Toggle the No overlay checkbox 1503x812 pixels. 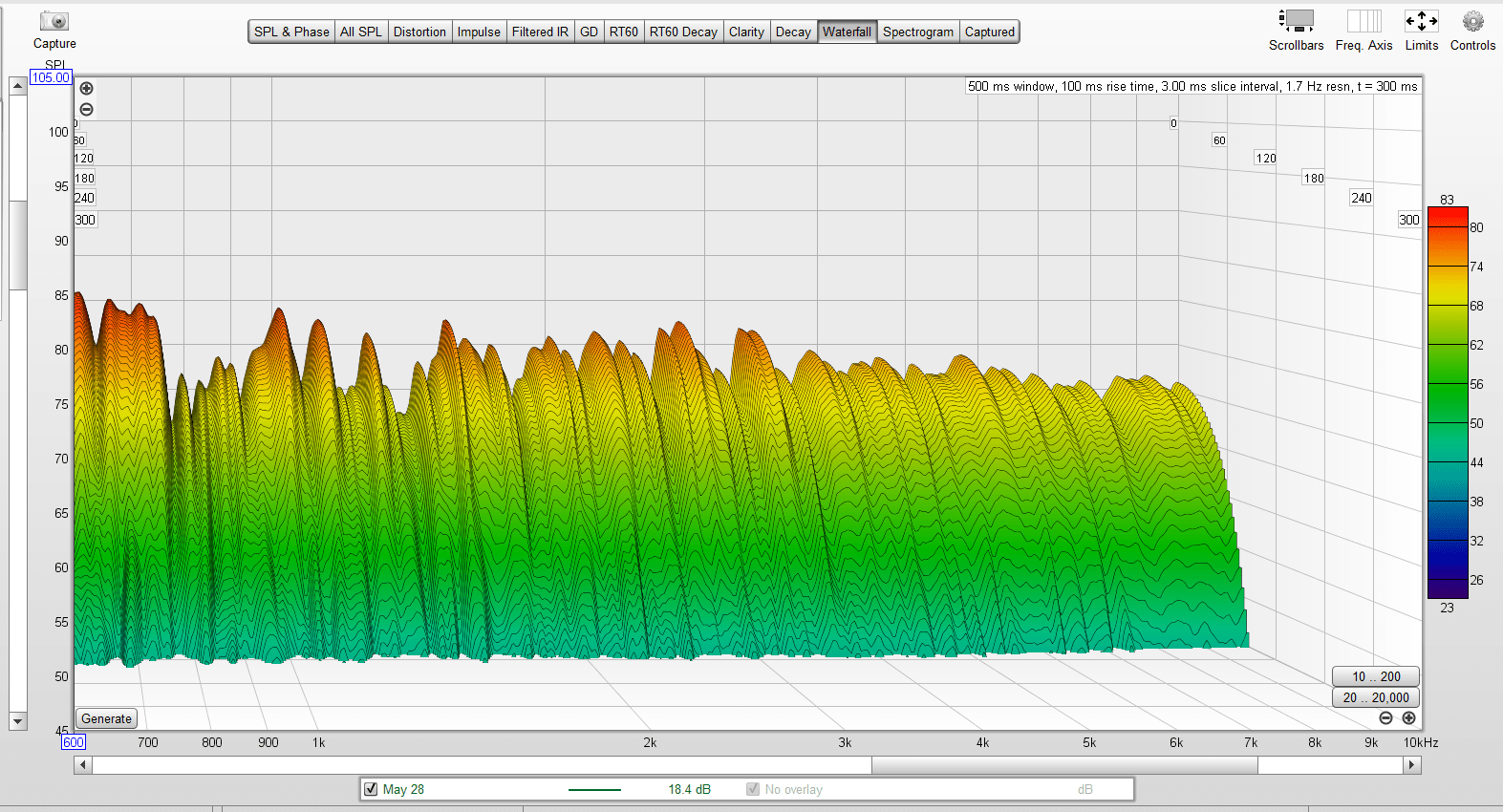[x=753, y=789]
